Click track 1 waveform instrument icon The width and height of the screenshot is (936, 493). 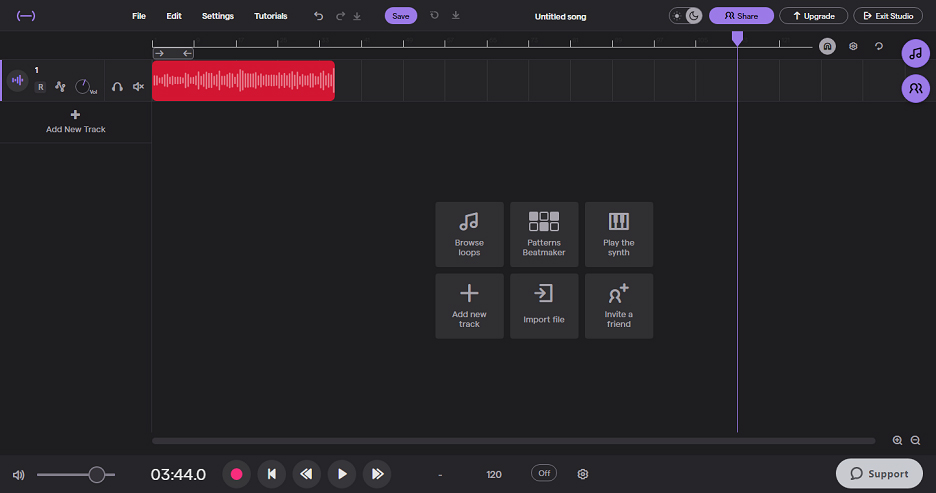[x=17, y=80]
